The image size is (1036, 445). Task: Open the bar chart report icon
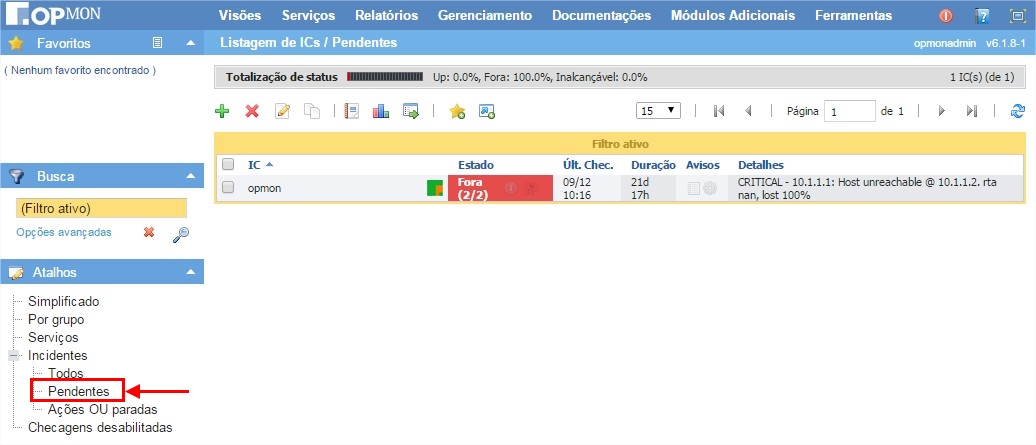coord(380,112)
